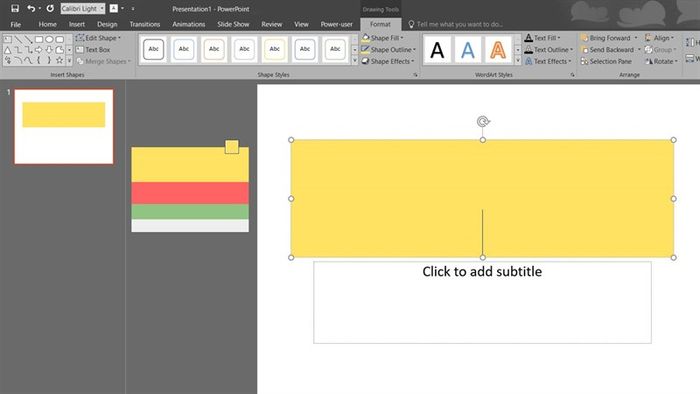The width and height of the screenshot is (700, 394).
Task: Choose the orange outlined WordArt style A
Action: coord(498,50)
